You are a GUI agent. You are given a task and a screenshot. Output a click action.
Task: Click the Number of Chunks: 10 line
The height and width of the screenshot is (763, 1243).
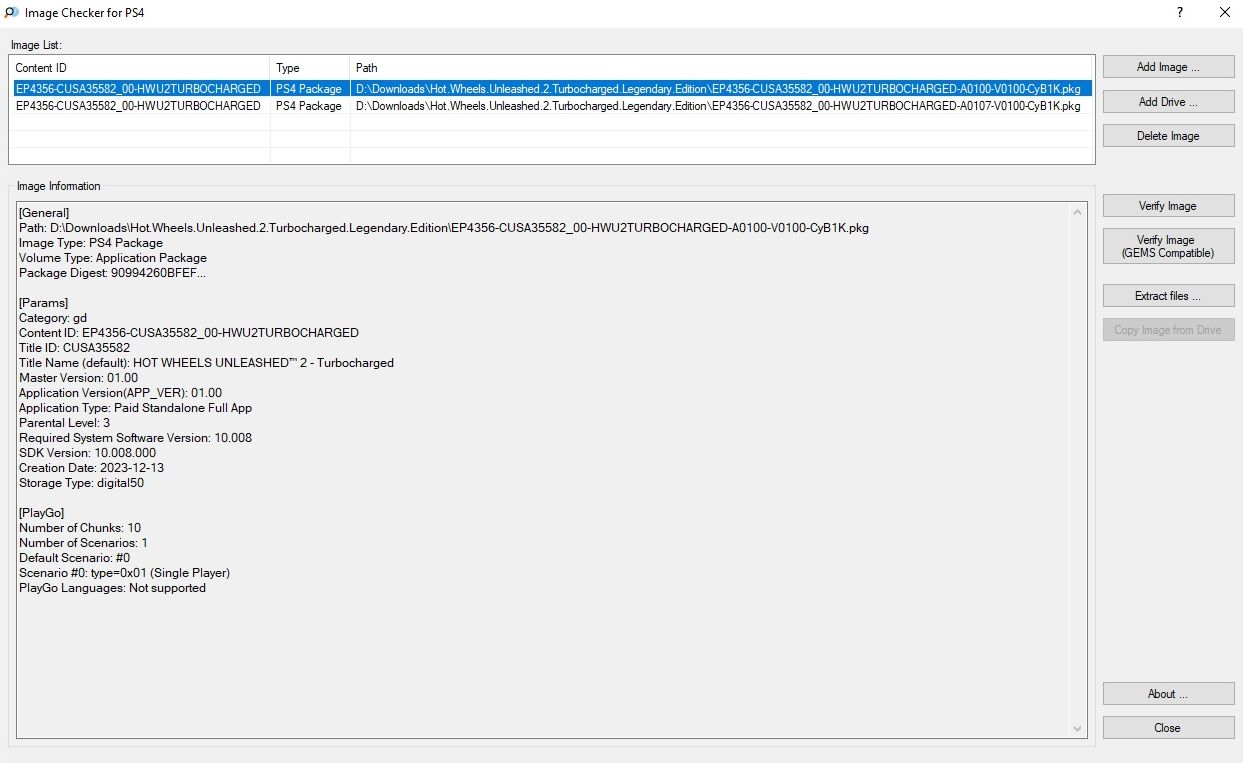[x=80, y=528]
